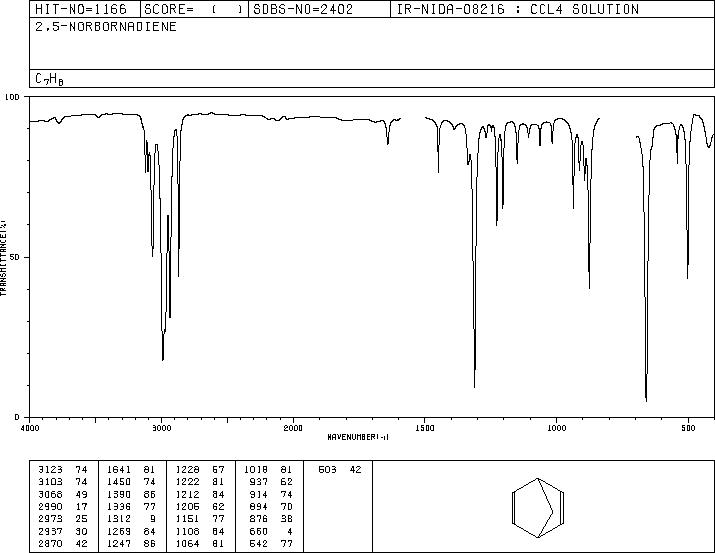Select peak table entry 2870
Viewport: 715px width, 553px height.
coord(50,543)
